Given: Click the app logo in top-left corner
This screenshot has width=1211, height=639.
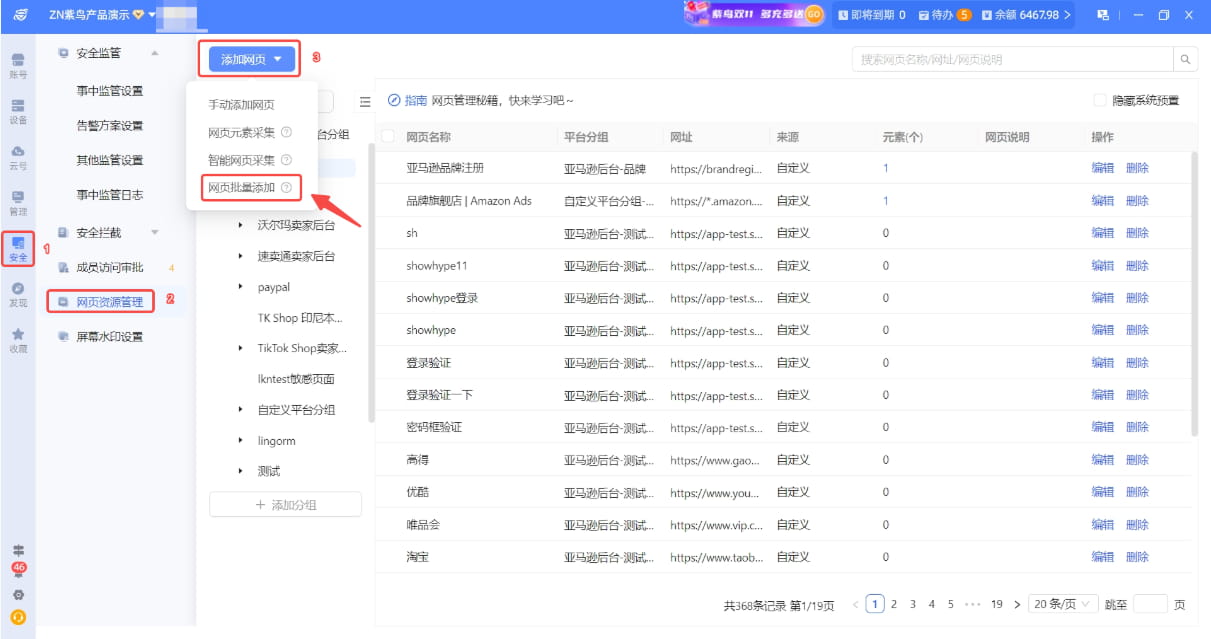Looking at the screenshot, I should (18, 15).
